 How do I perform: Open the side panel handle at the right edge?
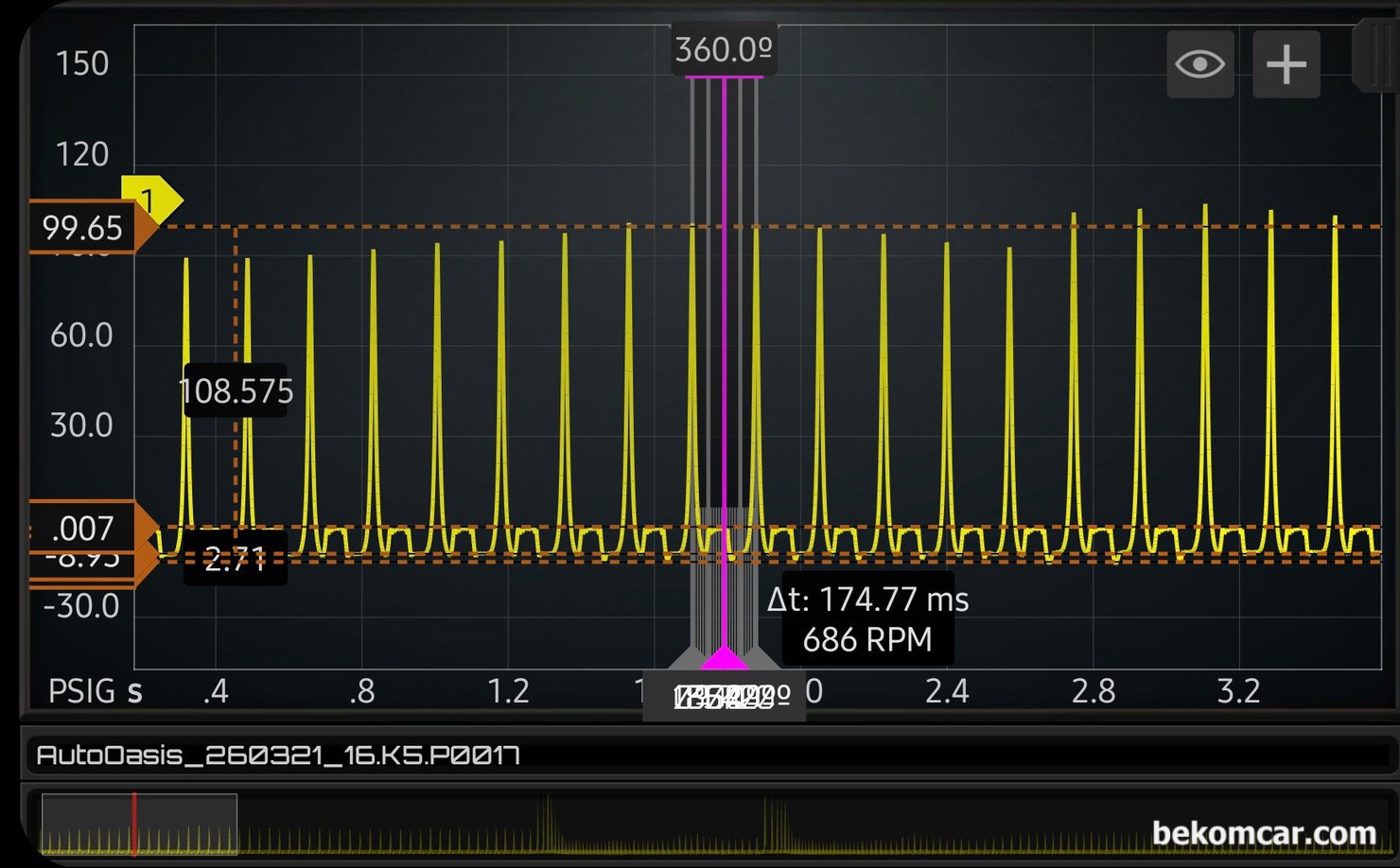tap(1375, 57)
